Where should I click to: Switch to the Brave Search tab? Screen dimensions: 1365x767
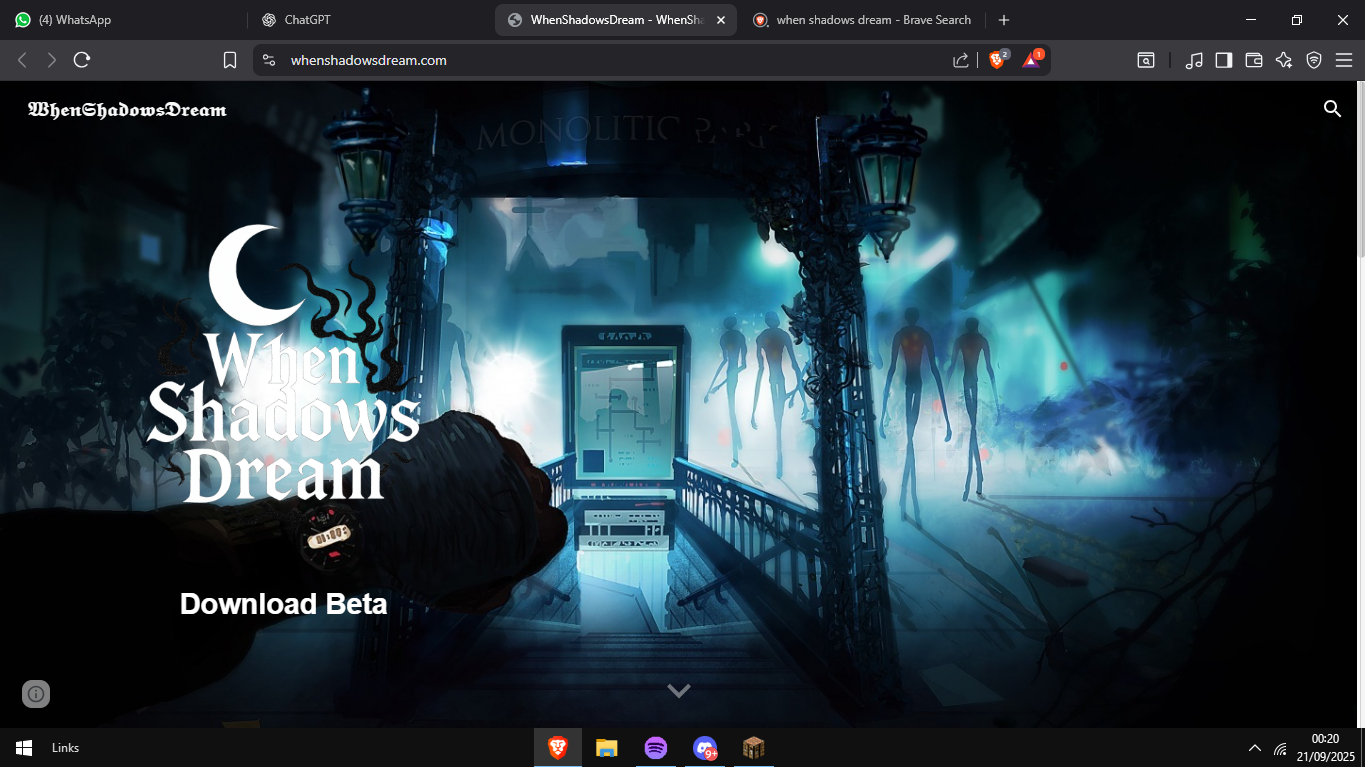(x=862, y=20)
